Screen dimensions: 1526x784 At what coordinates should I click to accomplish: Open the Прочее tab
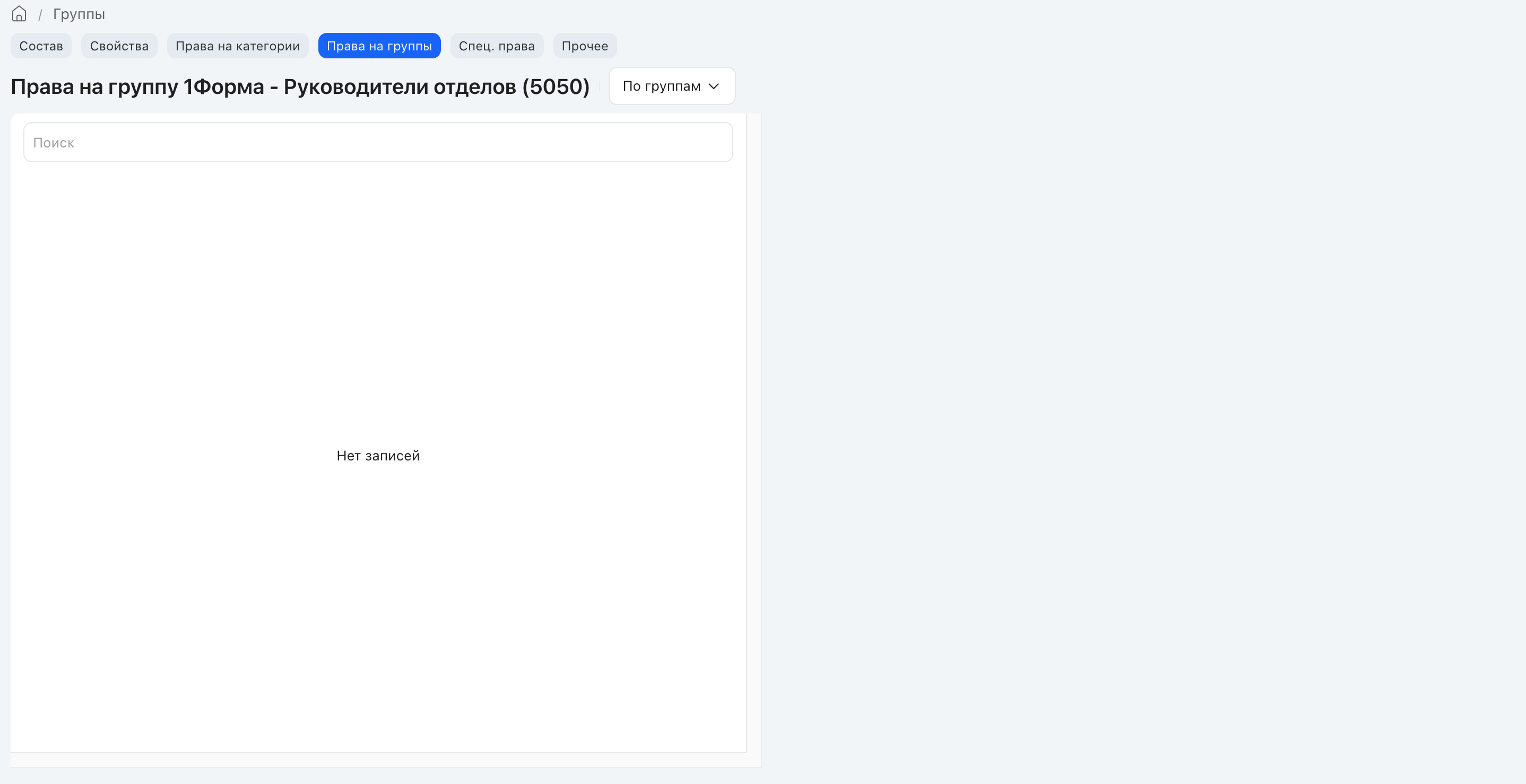[585, 46]
